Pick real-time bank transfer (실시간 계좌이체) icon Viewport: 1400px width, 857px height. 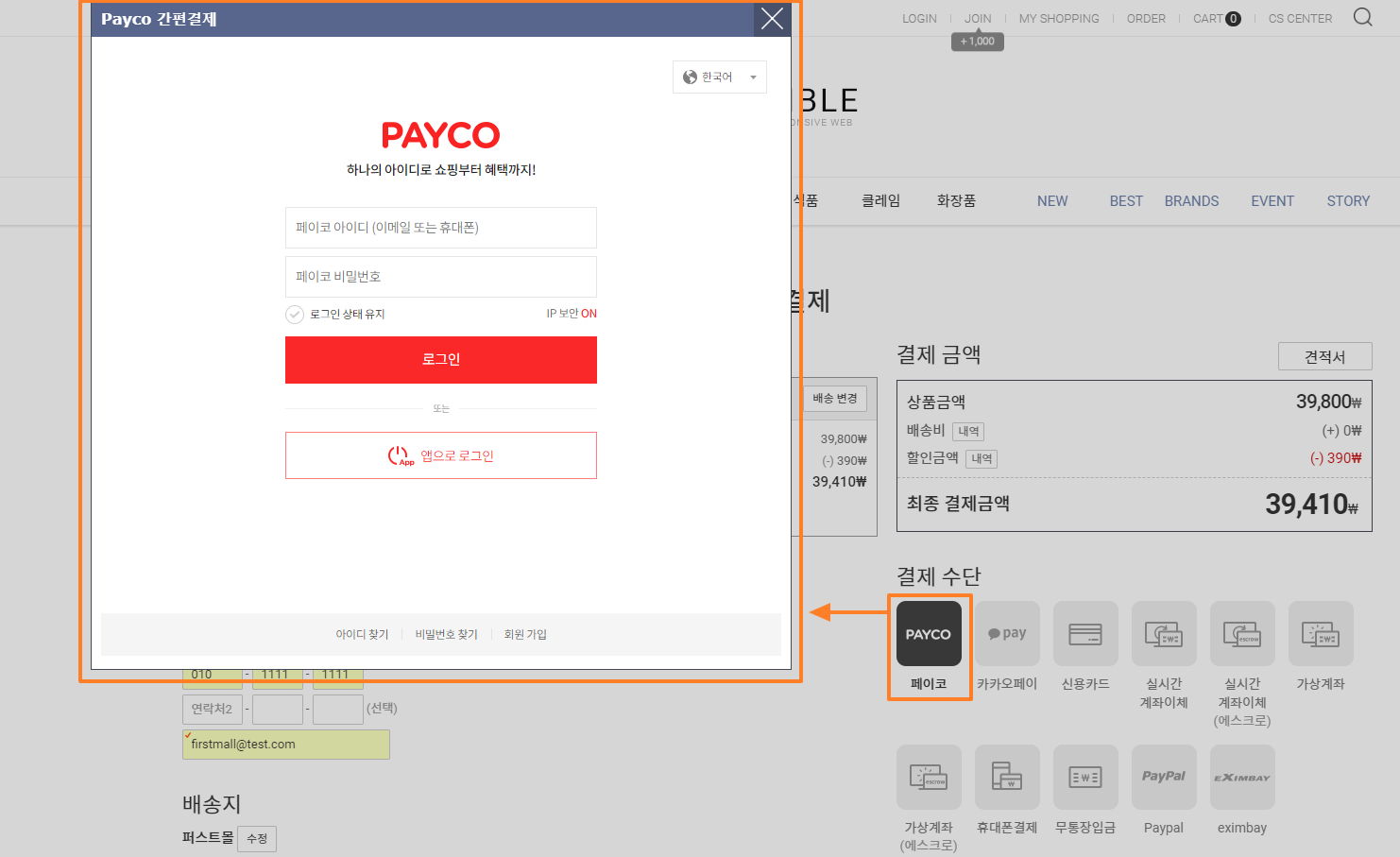click(x=1164, y=634)
